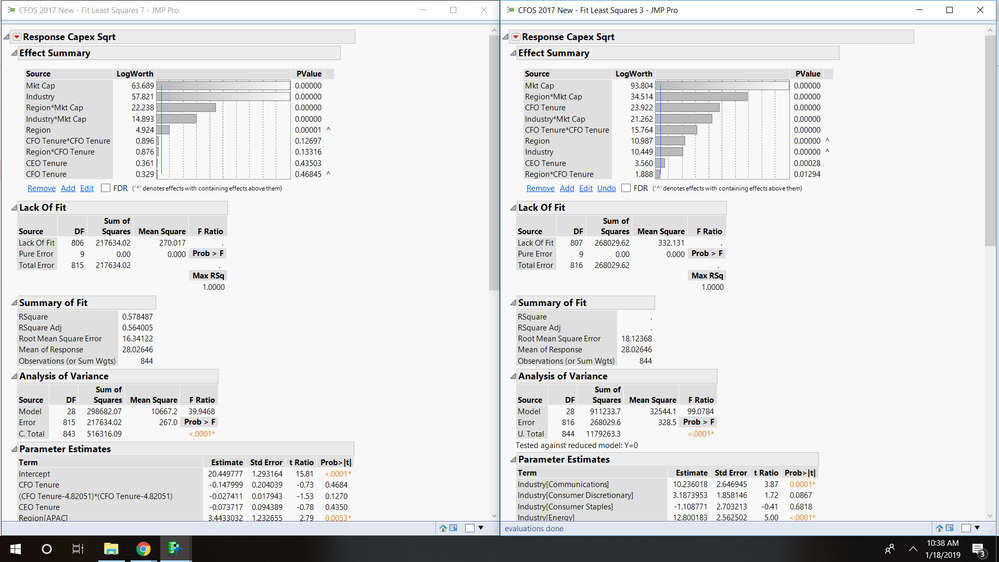Viewport: 999px width, 562px height.
Task: Select Region*Mkt Cap LogWorth bar in left window
Action: pos(187,108)
